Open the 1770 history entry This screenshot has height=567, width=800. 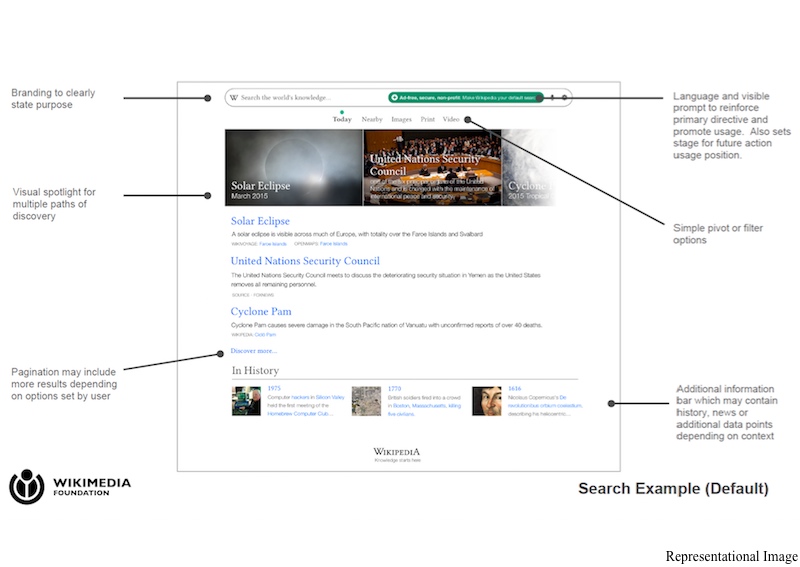tap(394, 388)
